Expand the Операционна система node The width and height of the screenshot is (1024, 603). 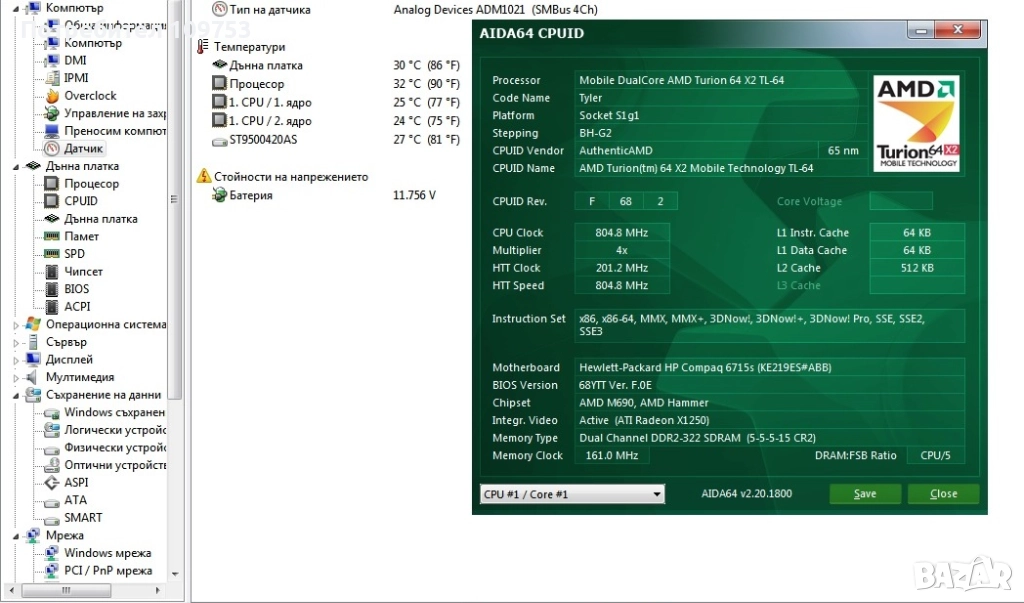[x=17, y=325]
